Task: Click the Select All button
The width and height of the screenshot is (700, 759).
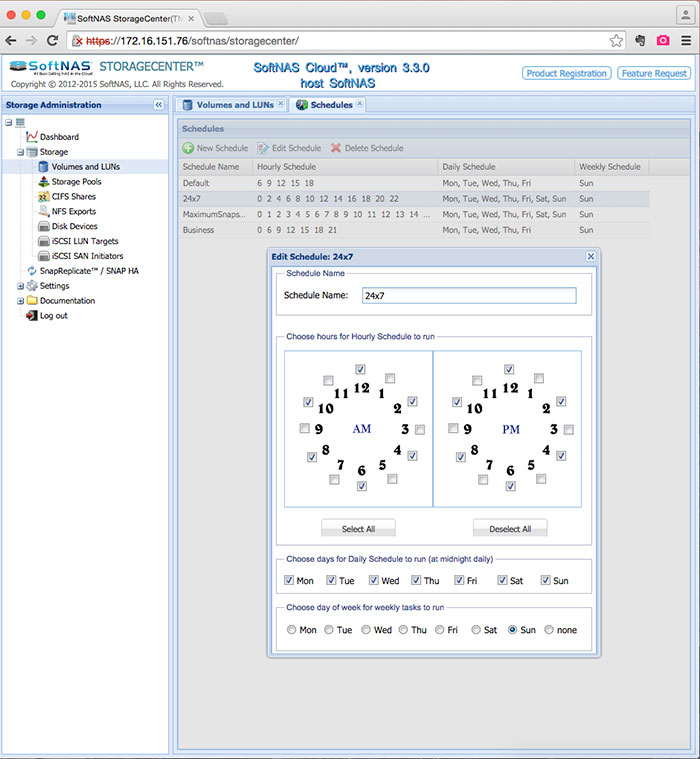Action: [x=358, y=529]
